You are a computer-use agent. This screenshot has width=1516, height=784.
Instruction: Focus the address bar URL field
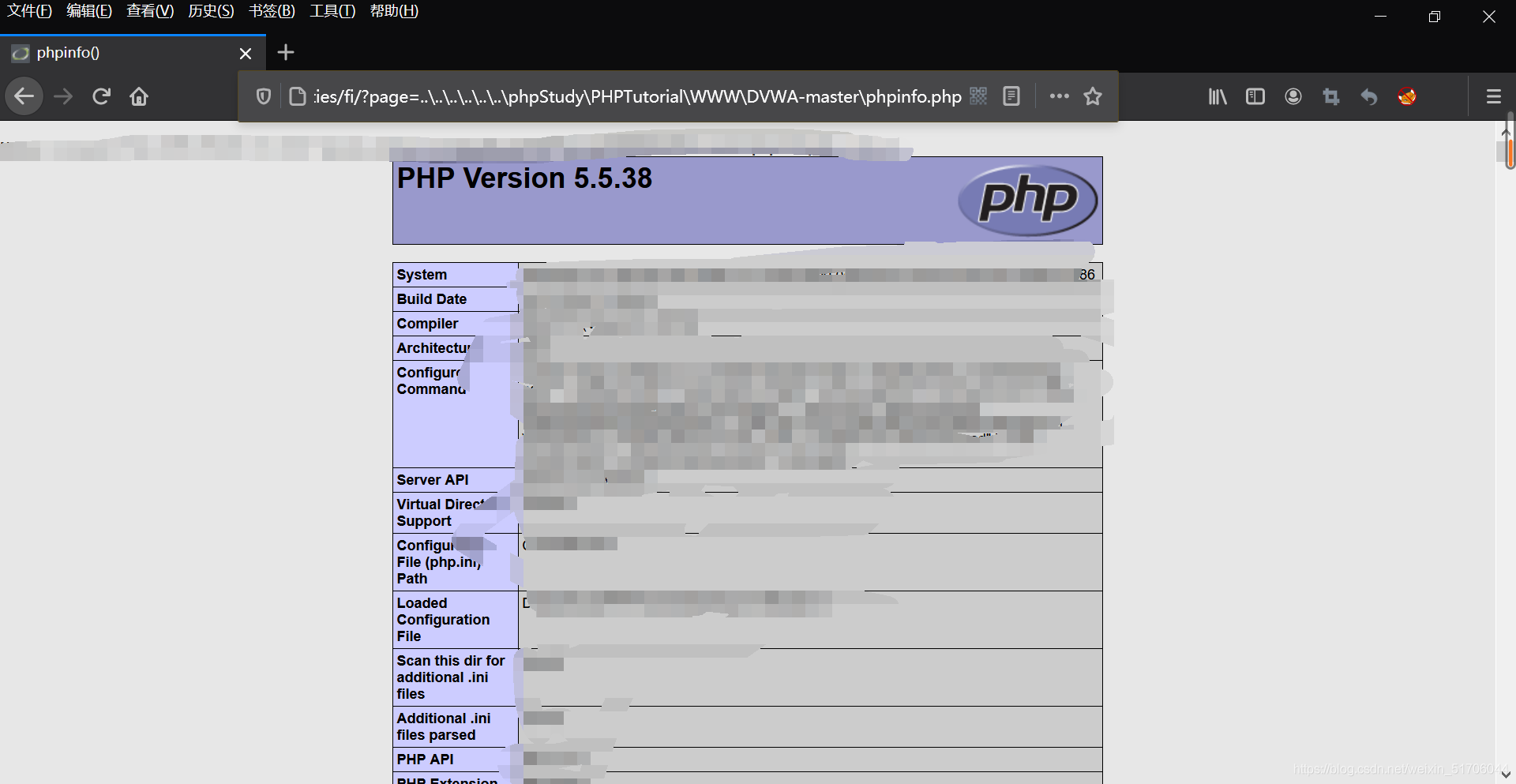tap(637, 96)
